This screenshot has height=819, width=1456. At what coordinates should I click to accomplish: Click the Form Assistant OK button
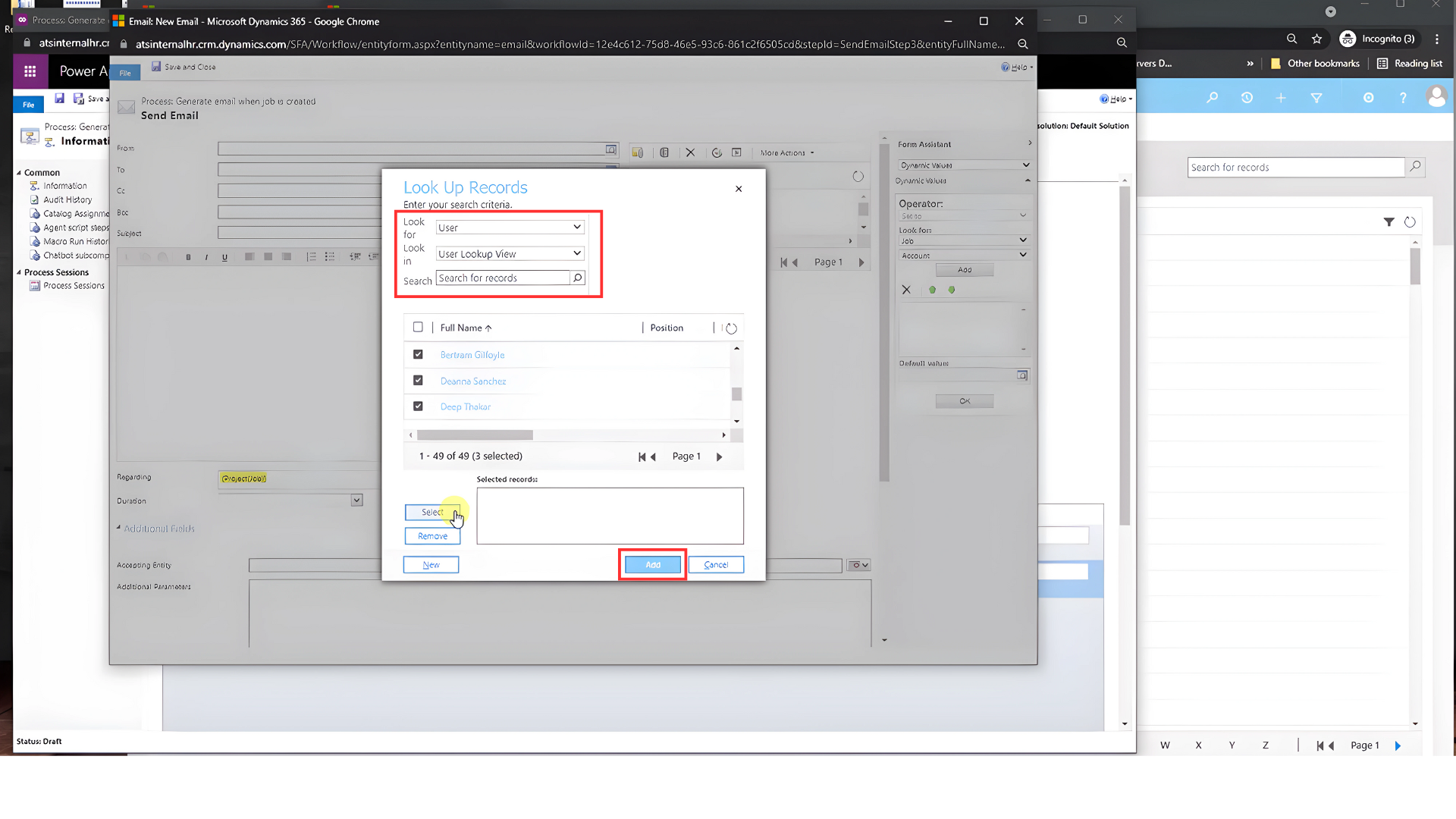964,401
